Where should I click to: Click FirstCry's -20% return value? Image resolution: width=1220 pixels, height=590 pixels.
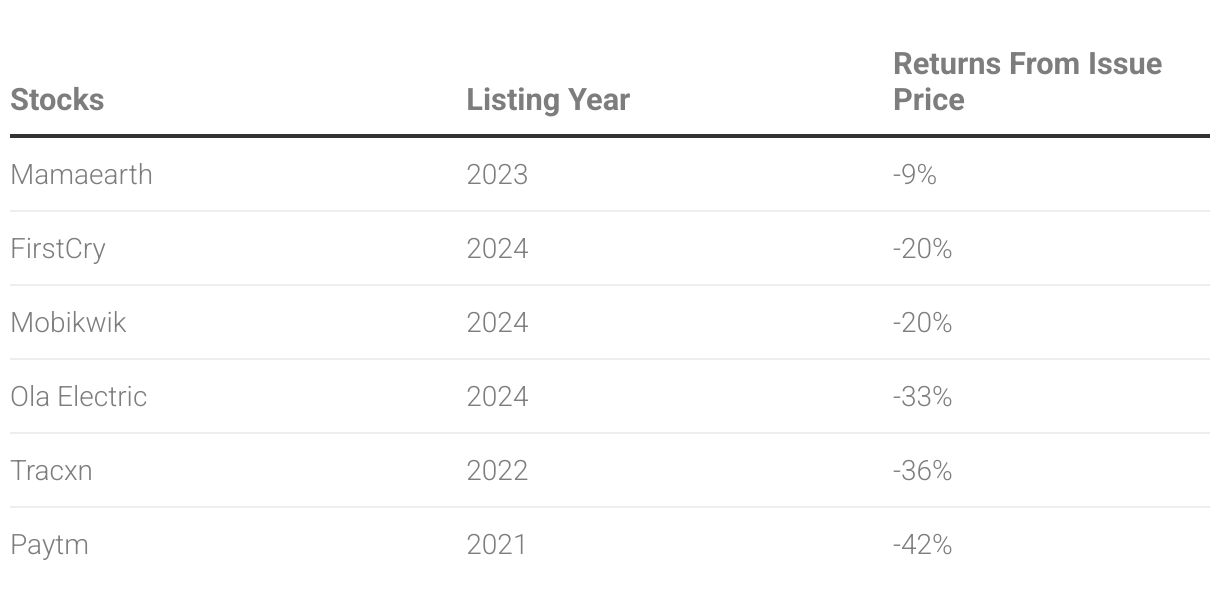tap(922, 249)
